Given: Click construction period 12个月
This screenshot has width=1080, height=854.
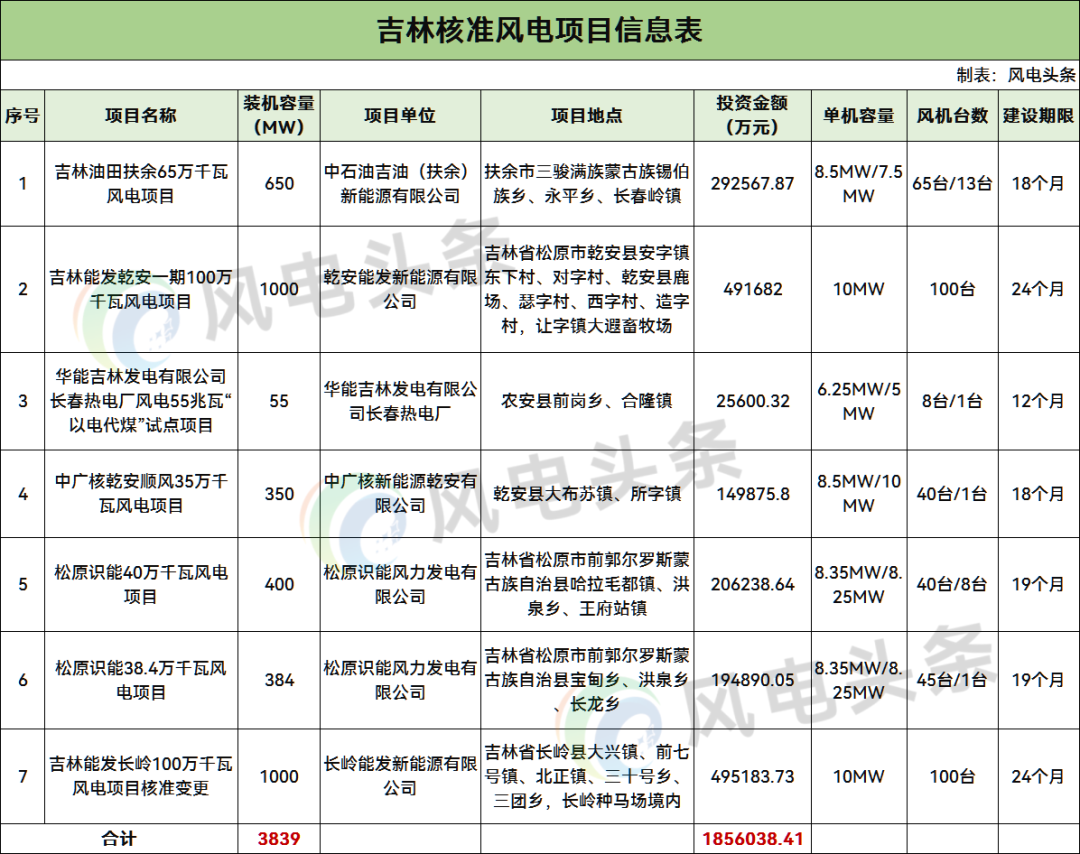Looking at the screenshot, I should [x=1039, y=401].
